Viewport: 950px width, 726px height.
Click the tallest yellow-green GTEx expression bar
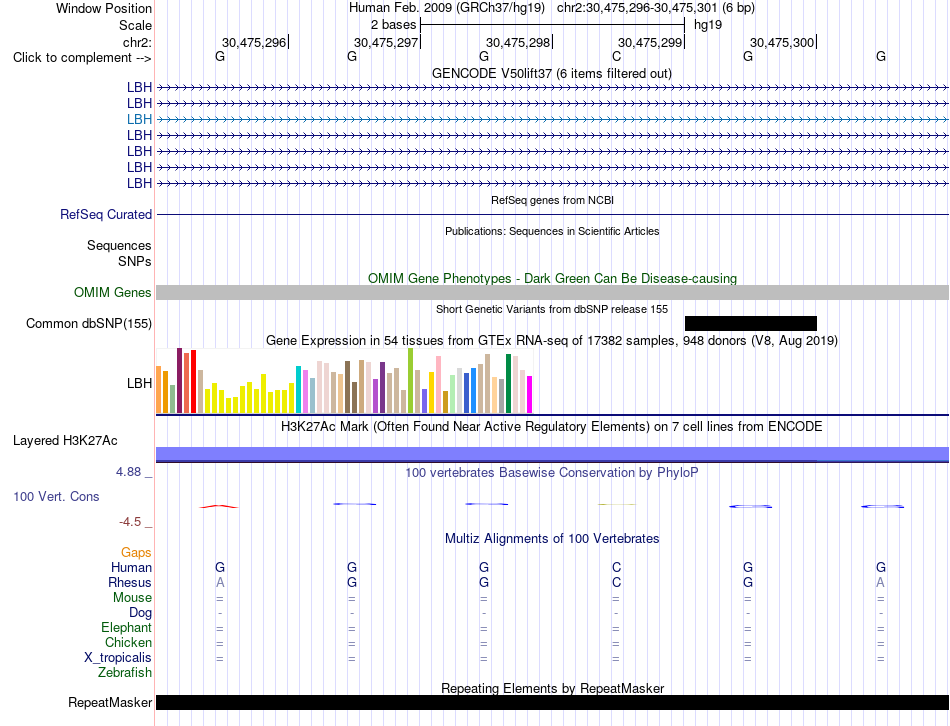tap(411, 381)
